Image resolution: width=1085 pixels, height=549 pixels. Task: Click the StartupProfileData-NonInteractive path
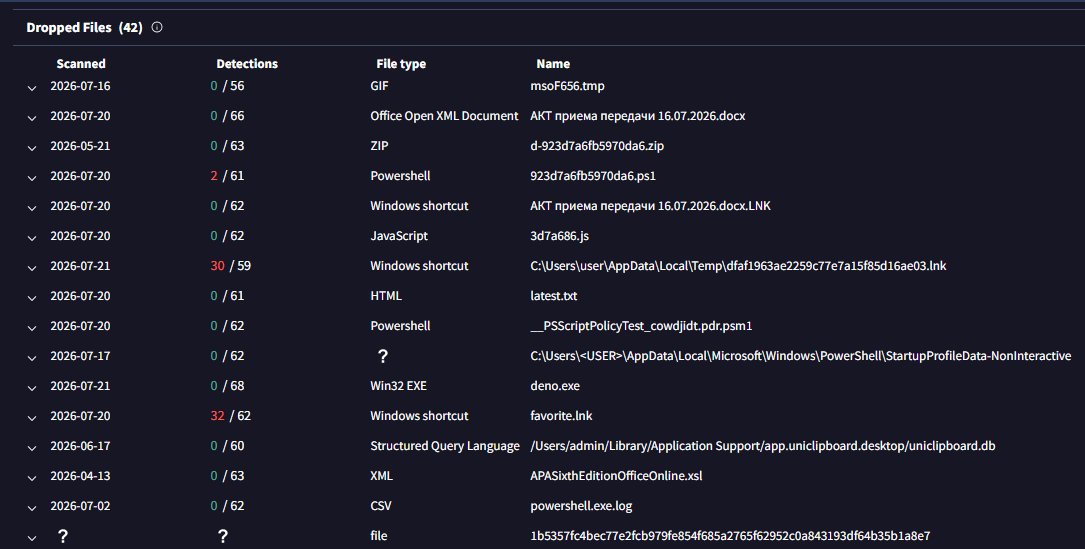coord(801,356)
